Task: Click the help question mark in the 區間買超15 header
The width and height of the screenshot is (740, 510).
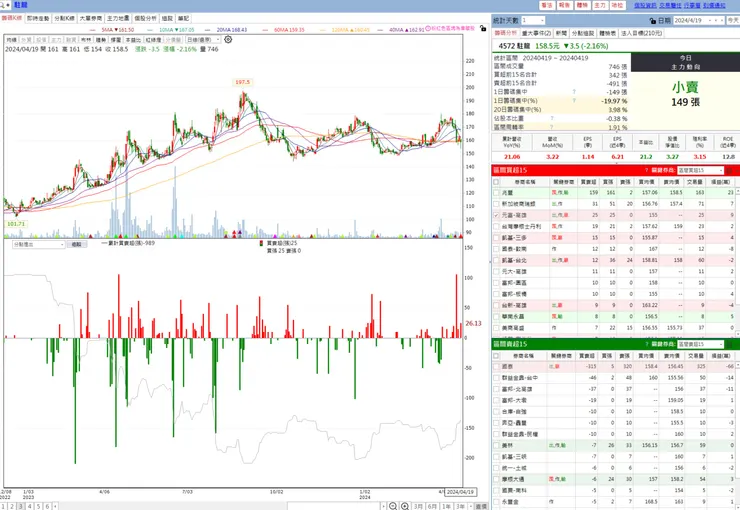Action: [646, 170]
